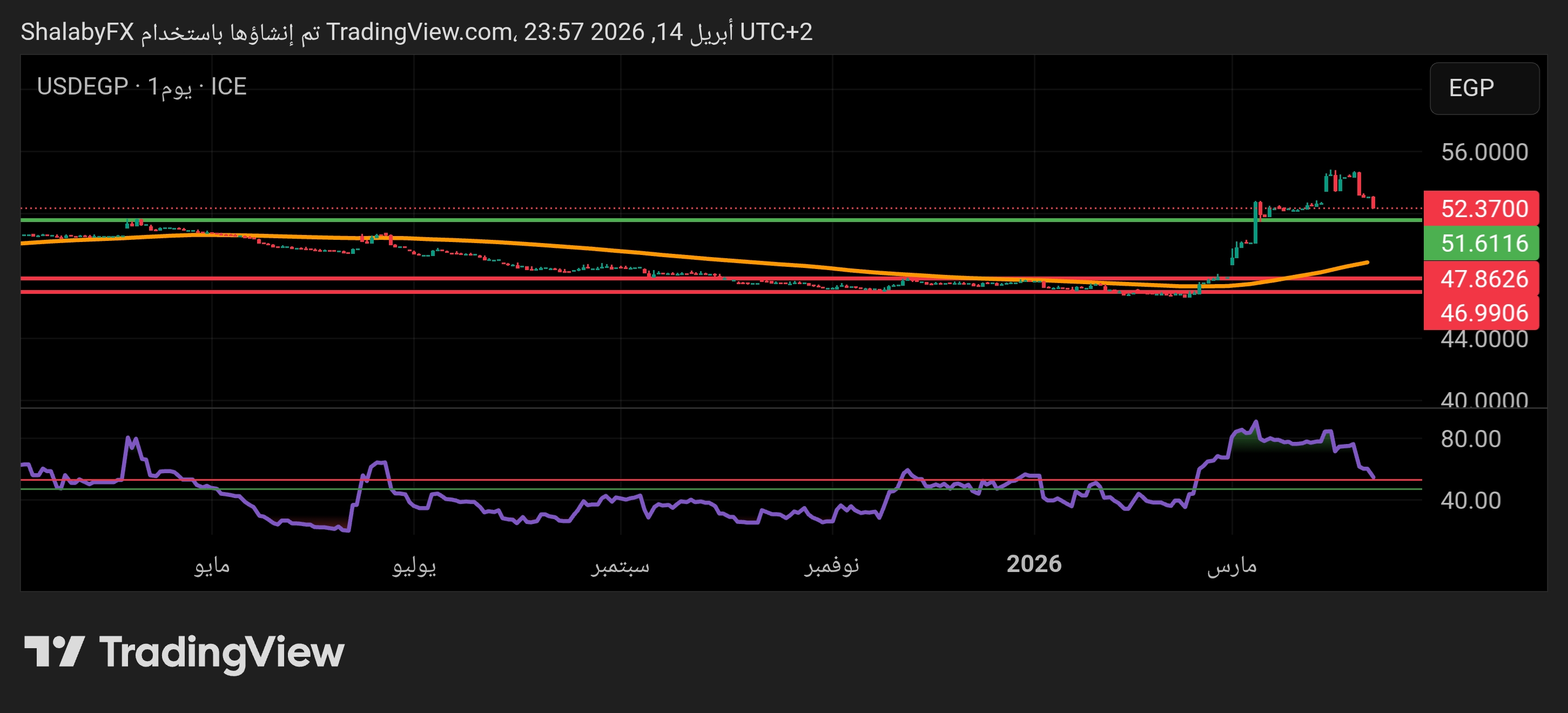Click the TradingView wordmark text
The width and height of the screenshot is (1568, 713).
click(221, 653)
